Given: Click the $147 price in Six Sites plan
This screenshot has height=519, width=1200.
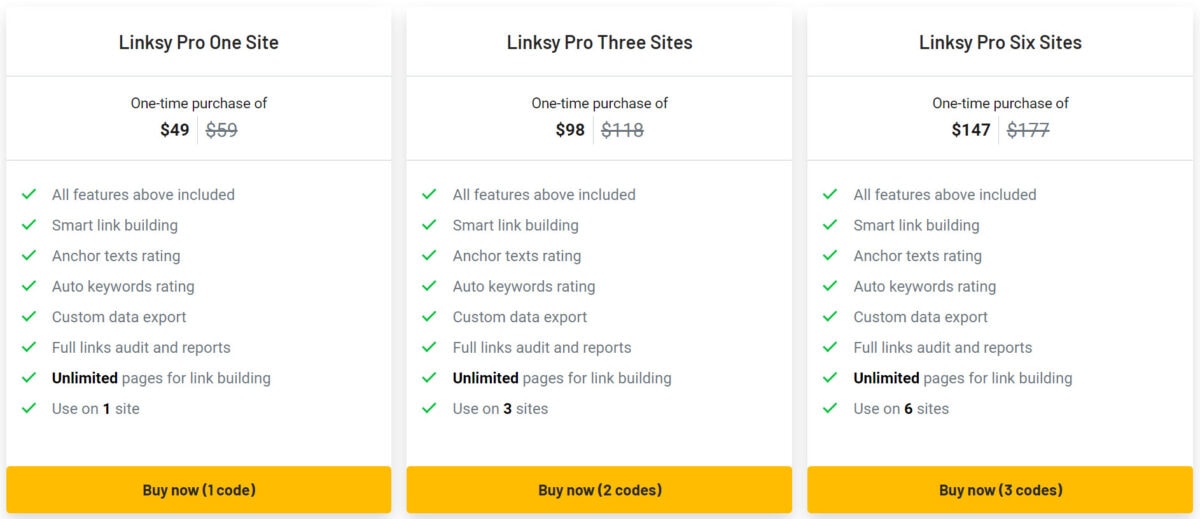Looking at the screenshot, I should click(x=971, y=130).
